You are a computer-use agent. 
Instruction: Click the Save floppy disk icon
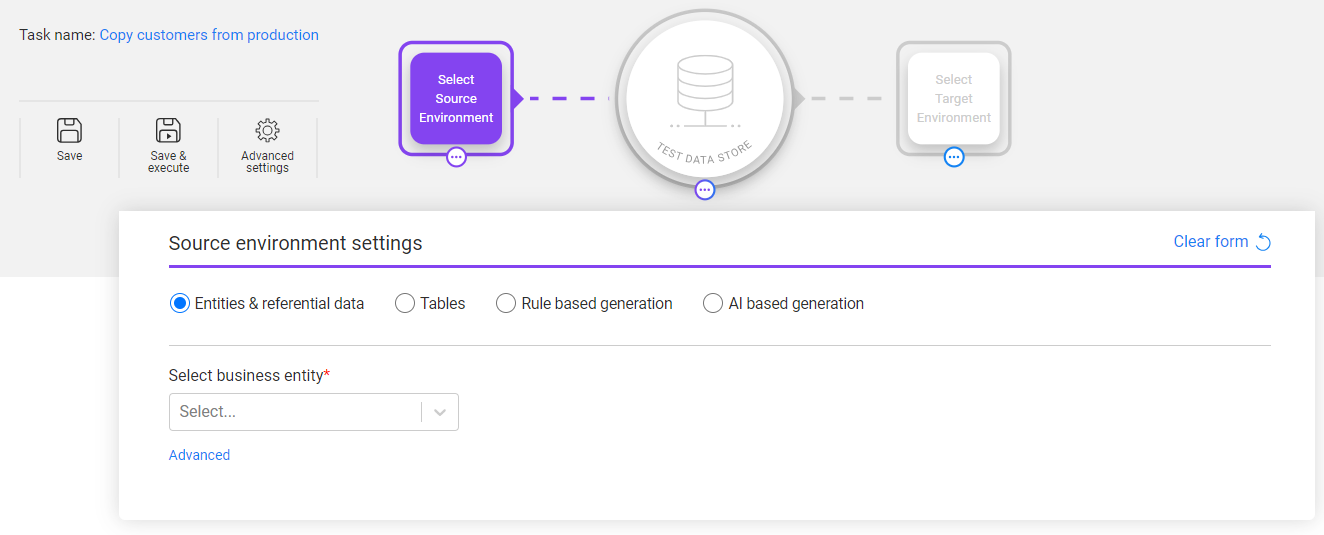[69, 130]
